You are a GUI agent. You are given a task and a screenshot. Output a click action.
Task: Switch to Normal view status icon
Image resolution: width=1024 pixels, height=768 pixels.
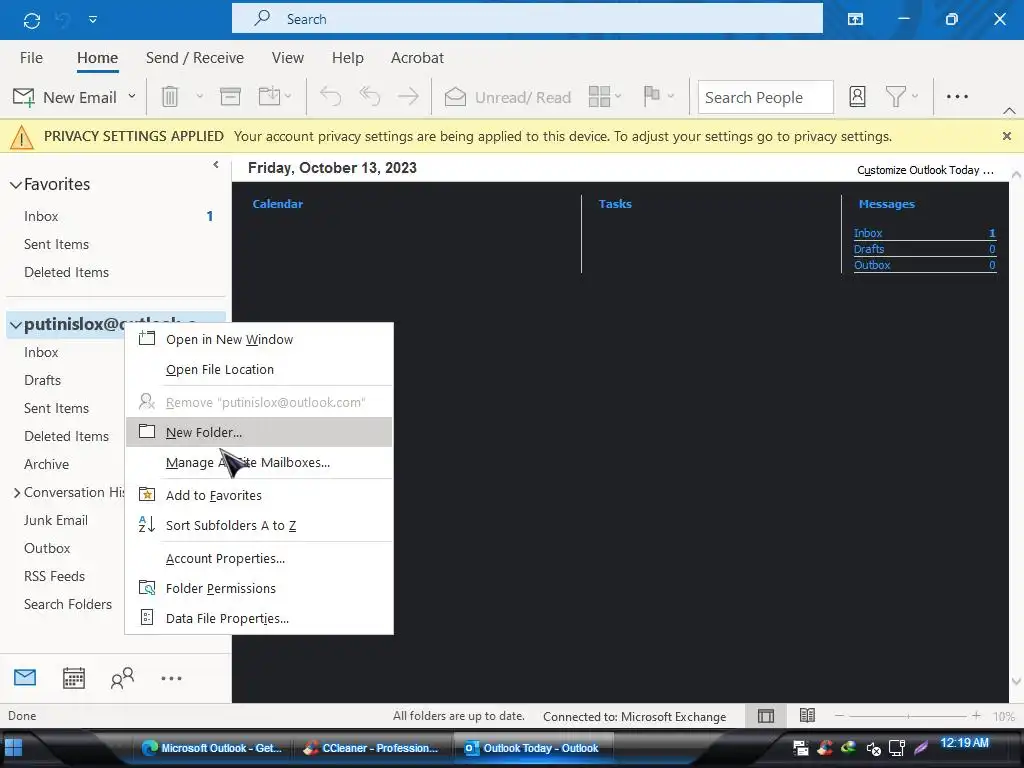coord(765,716)
